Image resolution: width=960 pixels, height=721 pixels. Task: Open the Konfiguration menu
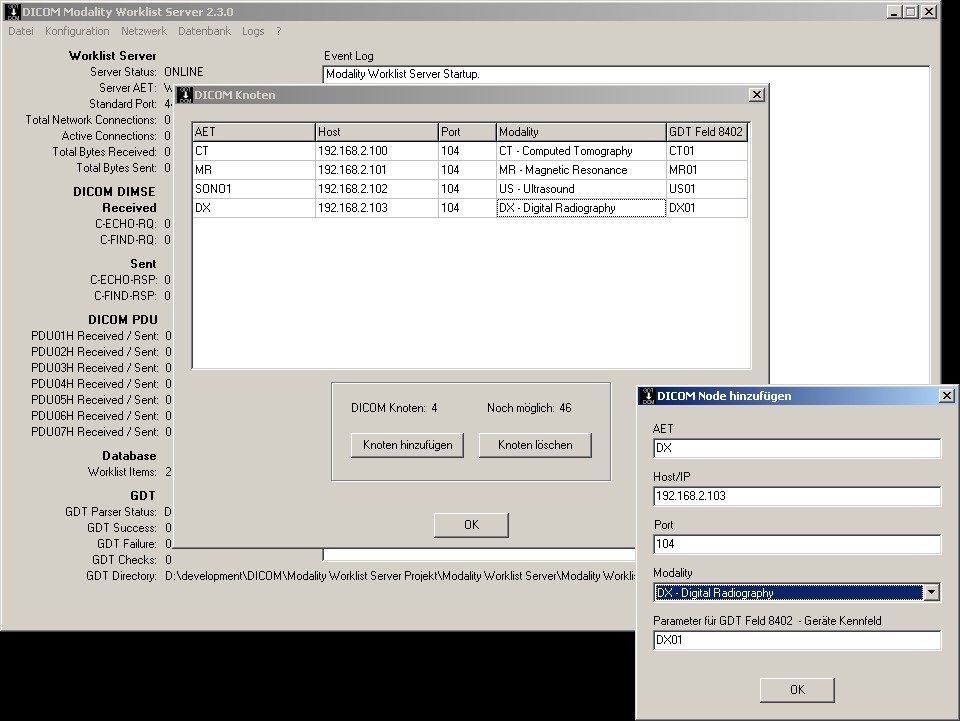tap(77, 31)
